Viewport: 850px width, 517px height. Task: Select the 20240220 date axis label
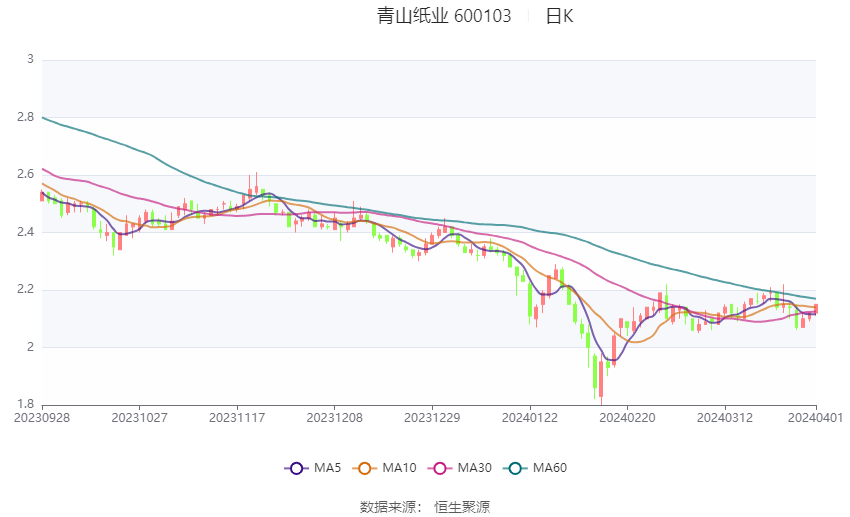pos(626,417)
